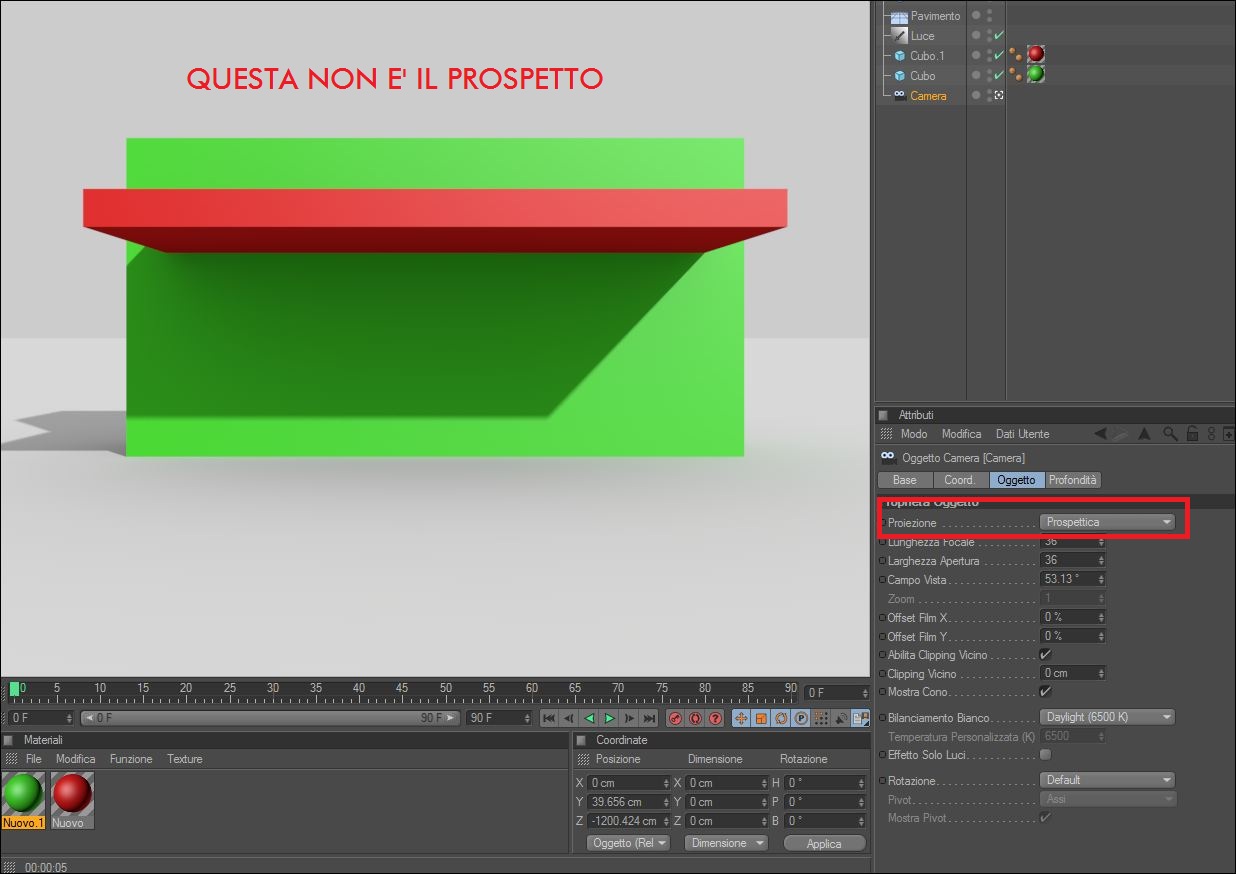Open new attribute manager plus icon

pyautogui.click(x=1228, y=434)
